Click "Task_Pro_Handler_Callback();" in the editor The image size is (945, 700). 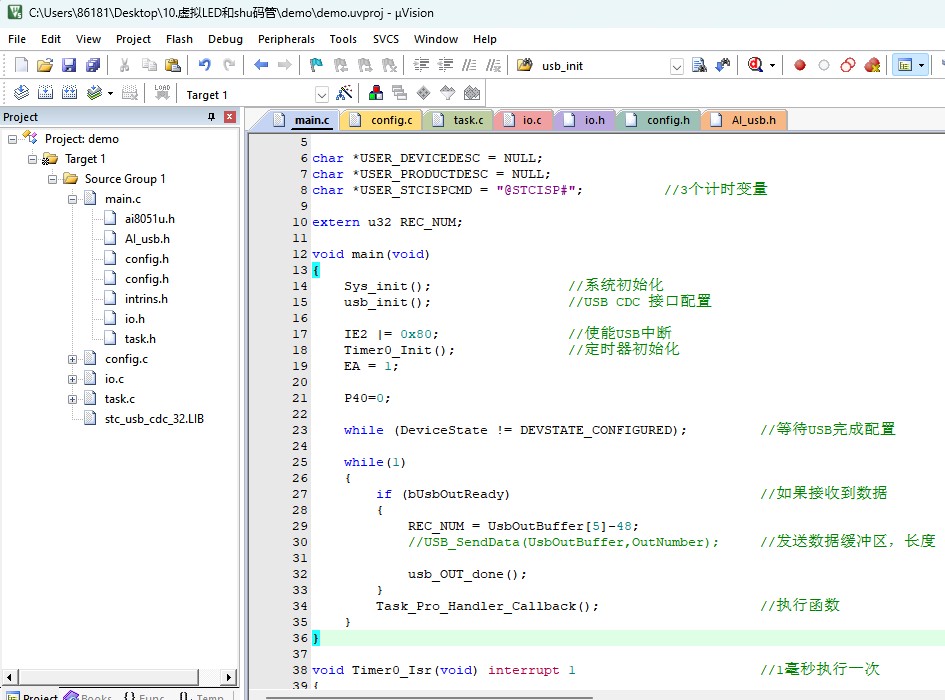tap(487, 607)
